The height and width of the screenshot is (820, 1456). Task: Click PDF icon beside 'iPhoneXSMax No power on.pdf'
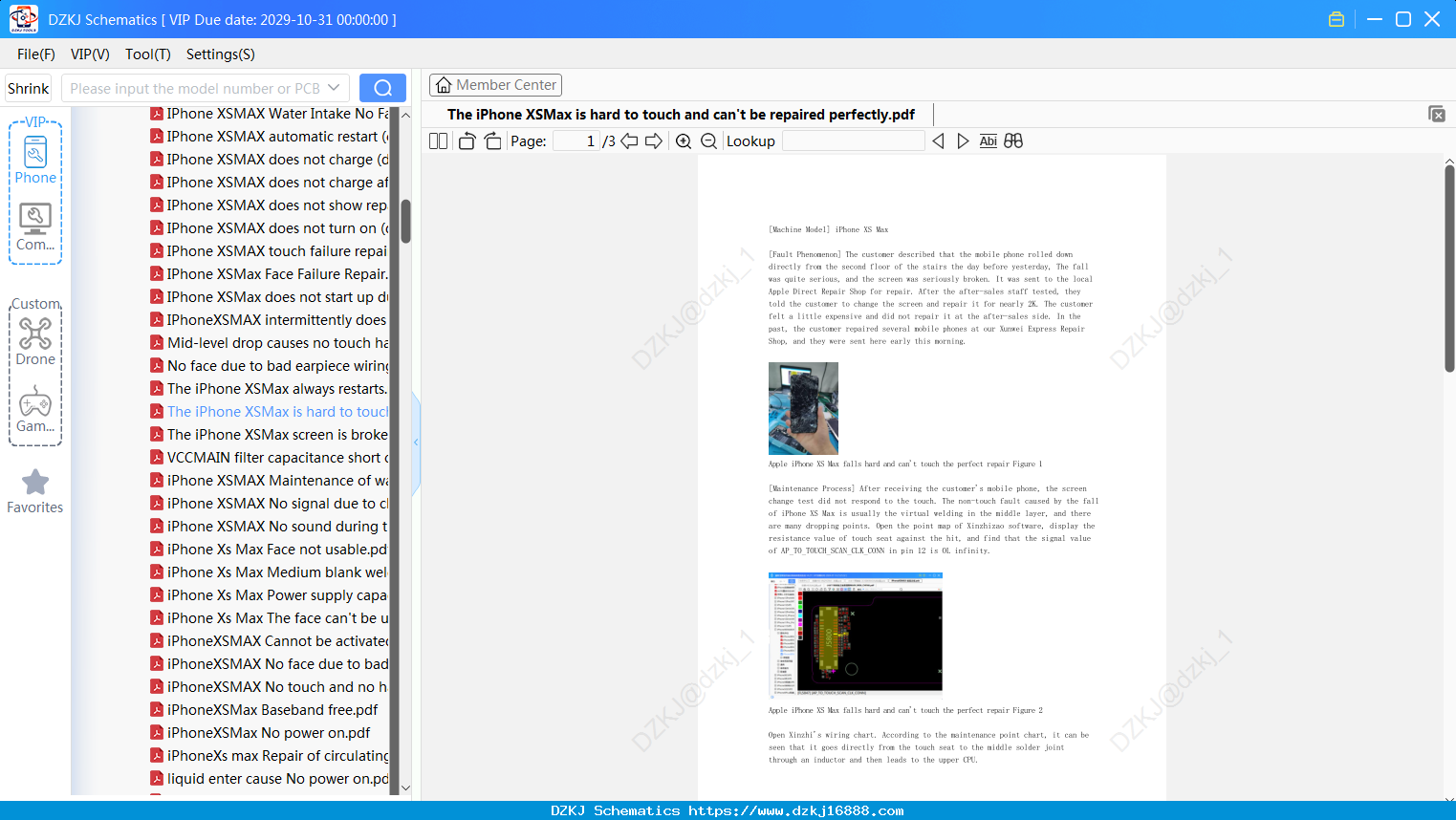click(x=157, y=733)
